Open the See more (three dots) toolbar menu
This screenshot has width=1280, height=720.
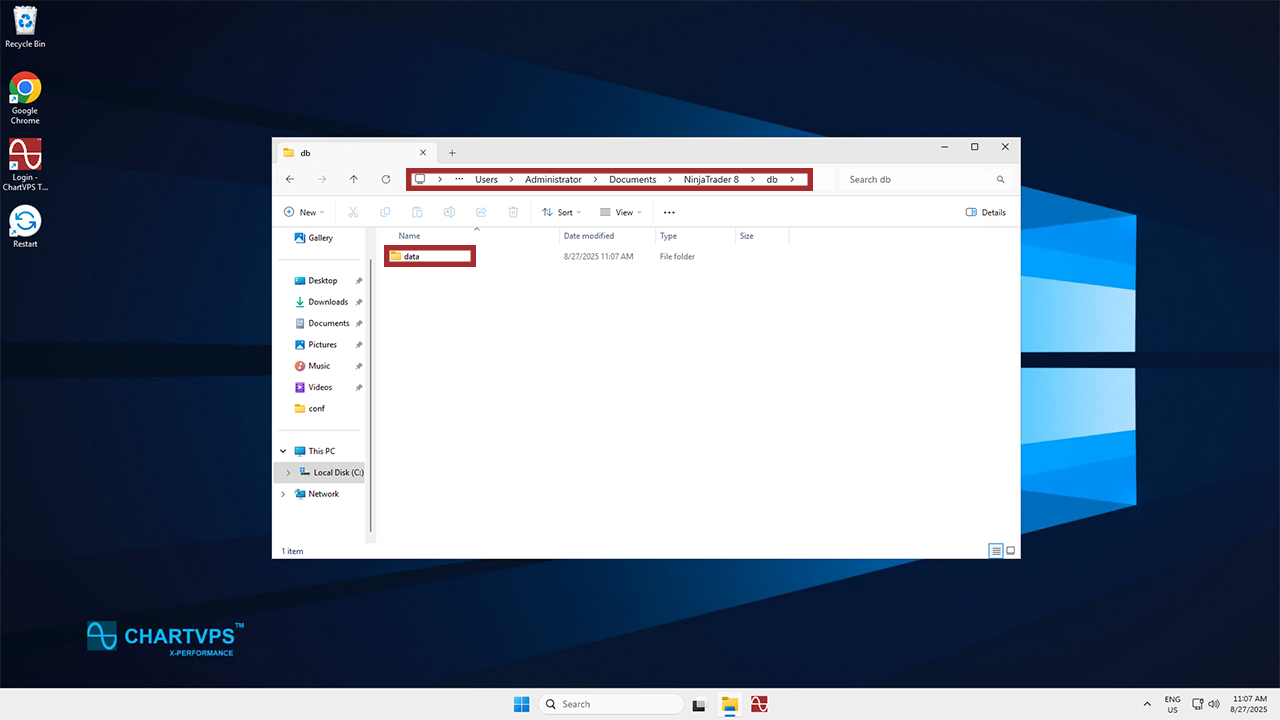coord(669,212)
